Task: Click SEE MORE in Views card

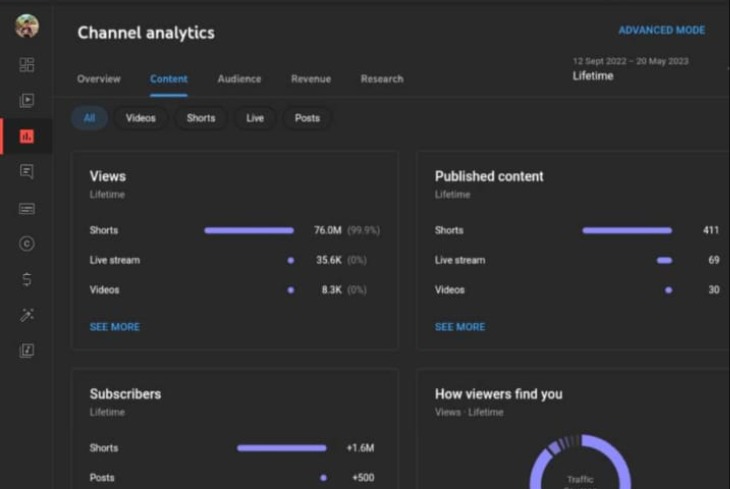Action: (115, 327)
